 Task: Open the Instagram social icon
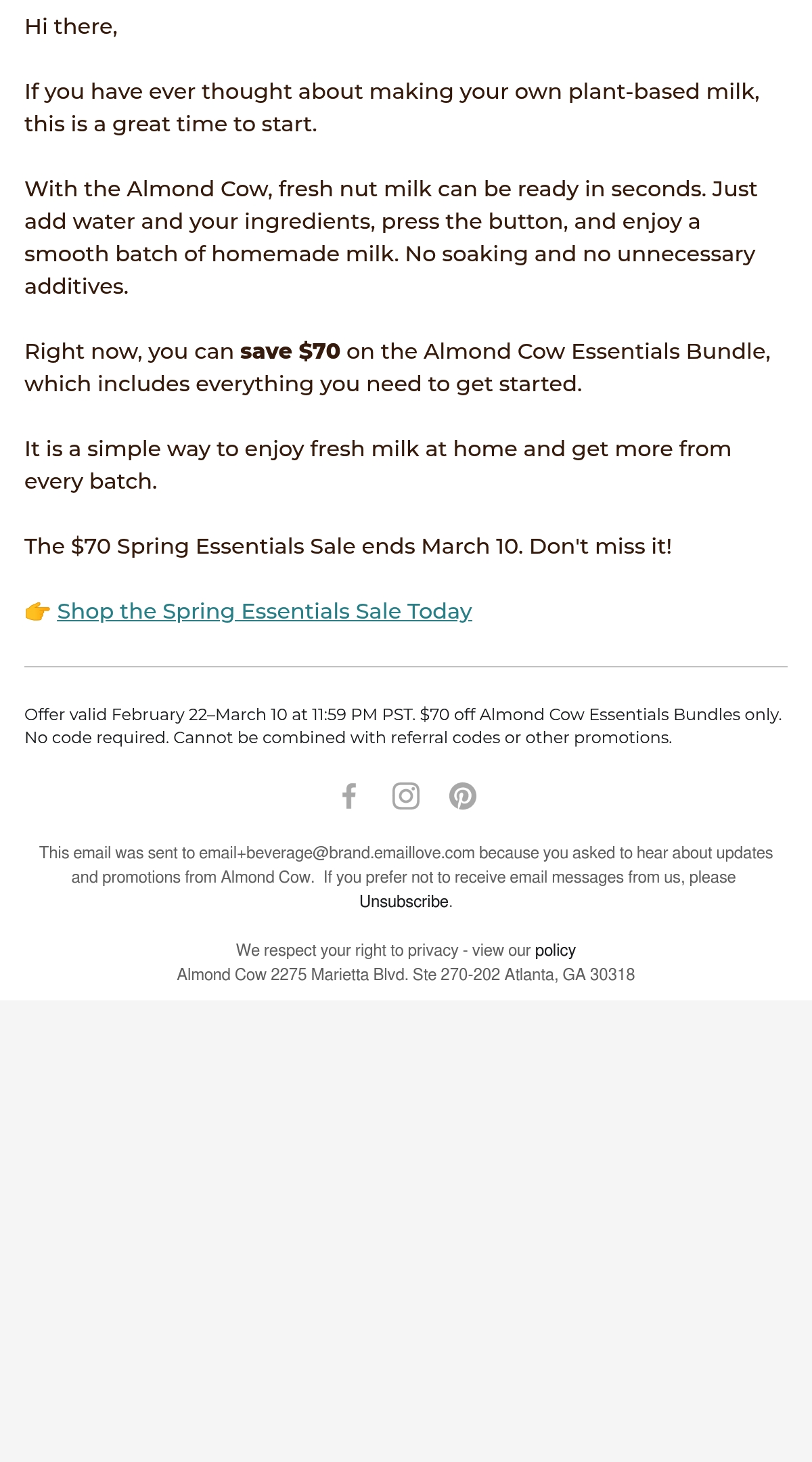tap(406, 796)
